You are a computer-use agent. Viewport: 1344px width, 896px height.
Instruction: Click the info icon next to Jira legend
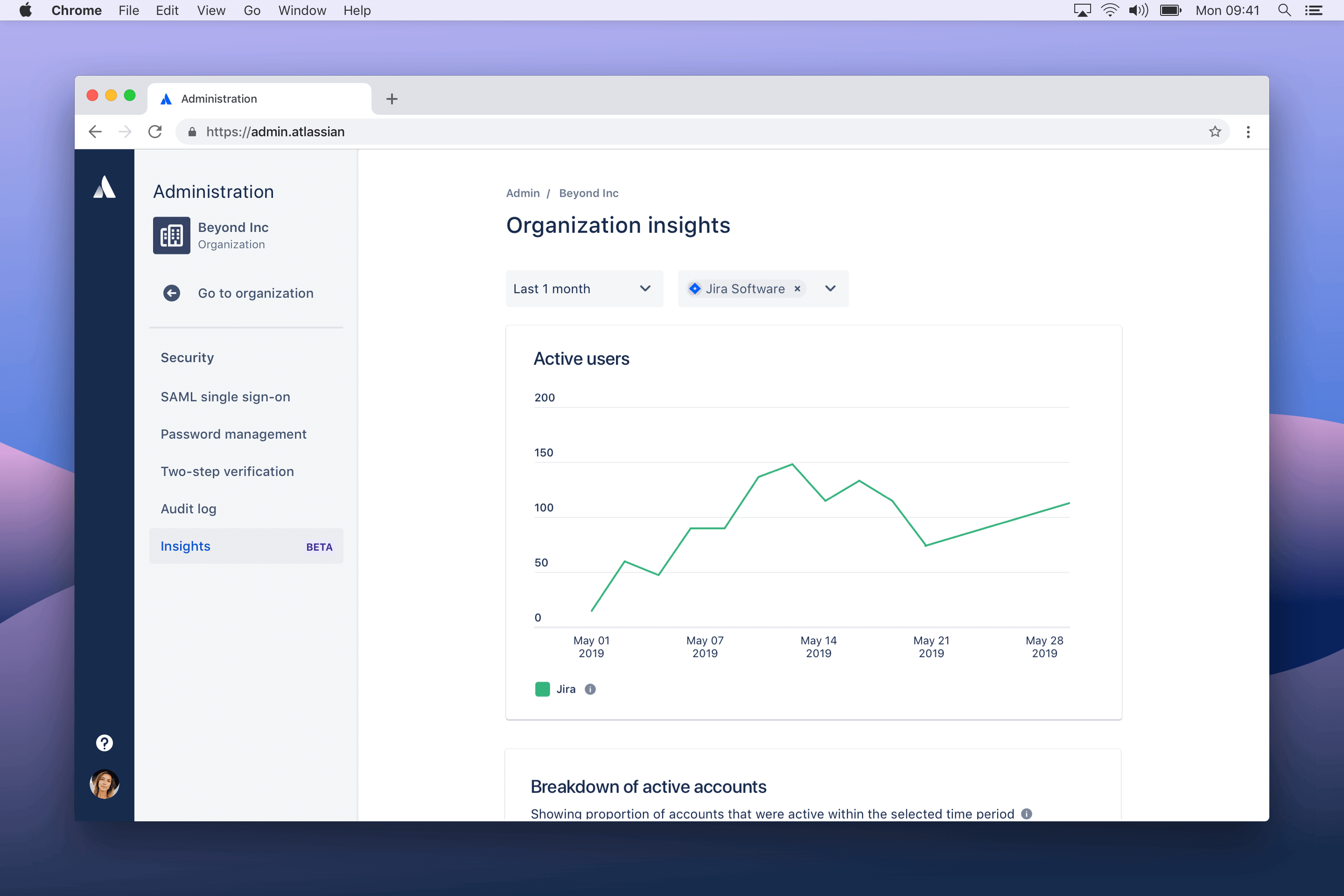[x=590, y=689]
